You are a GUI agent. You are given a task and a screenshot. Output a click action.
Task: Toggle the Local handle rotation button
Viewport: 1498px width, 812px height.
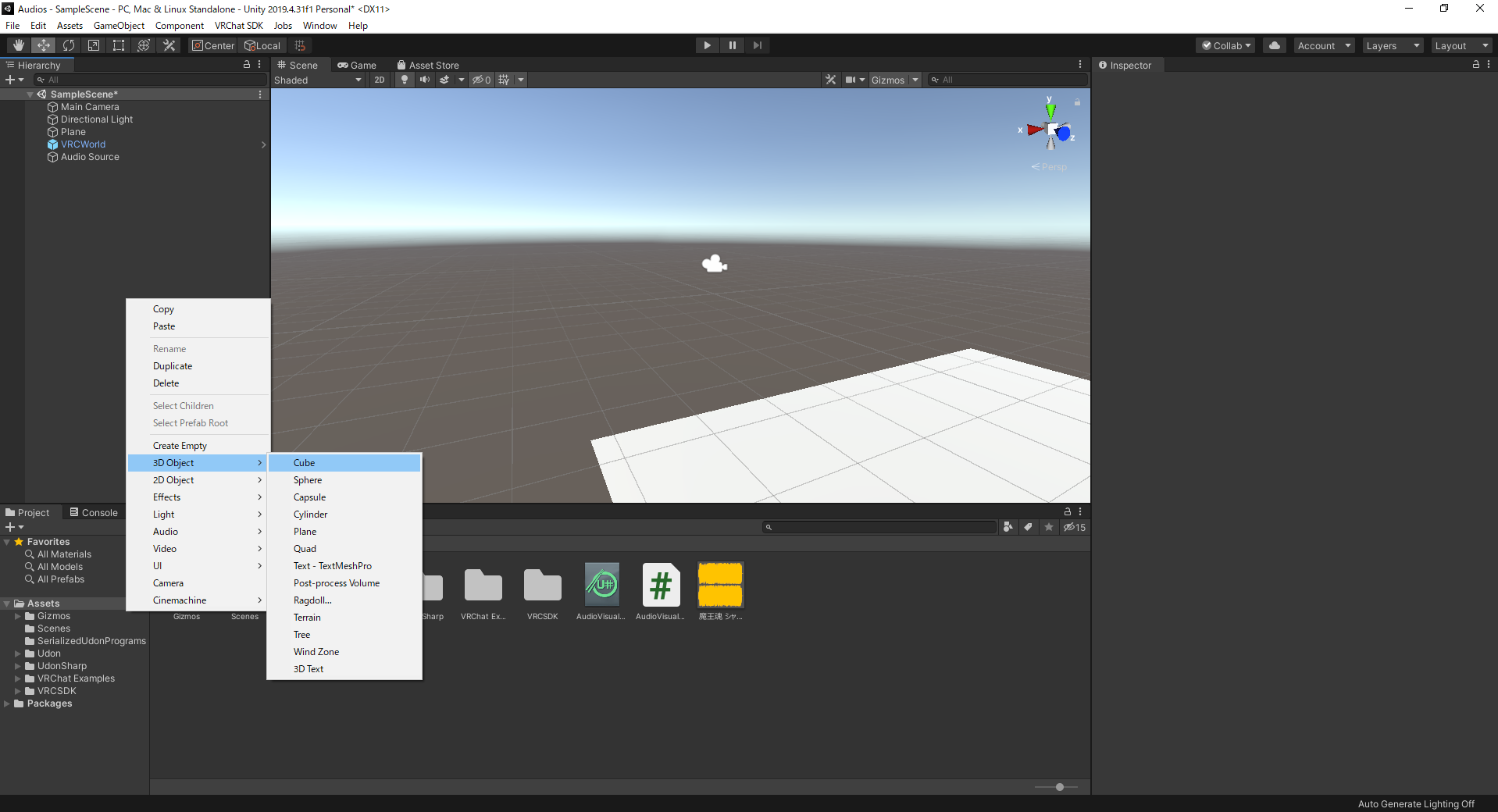pyautogui.click(x=262, y=45)
